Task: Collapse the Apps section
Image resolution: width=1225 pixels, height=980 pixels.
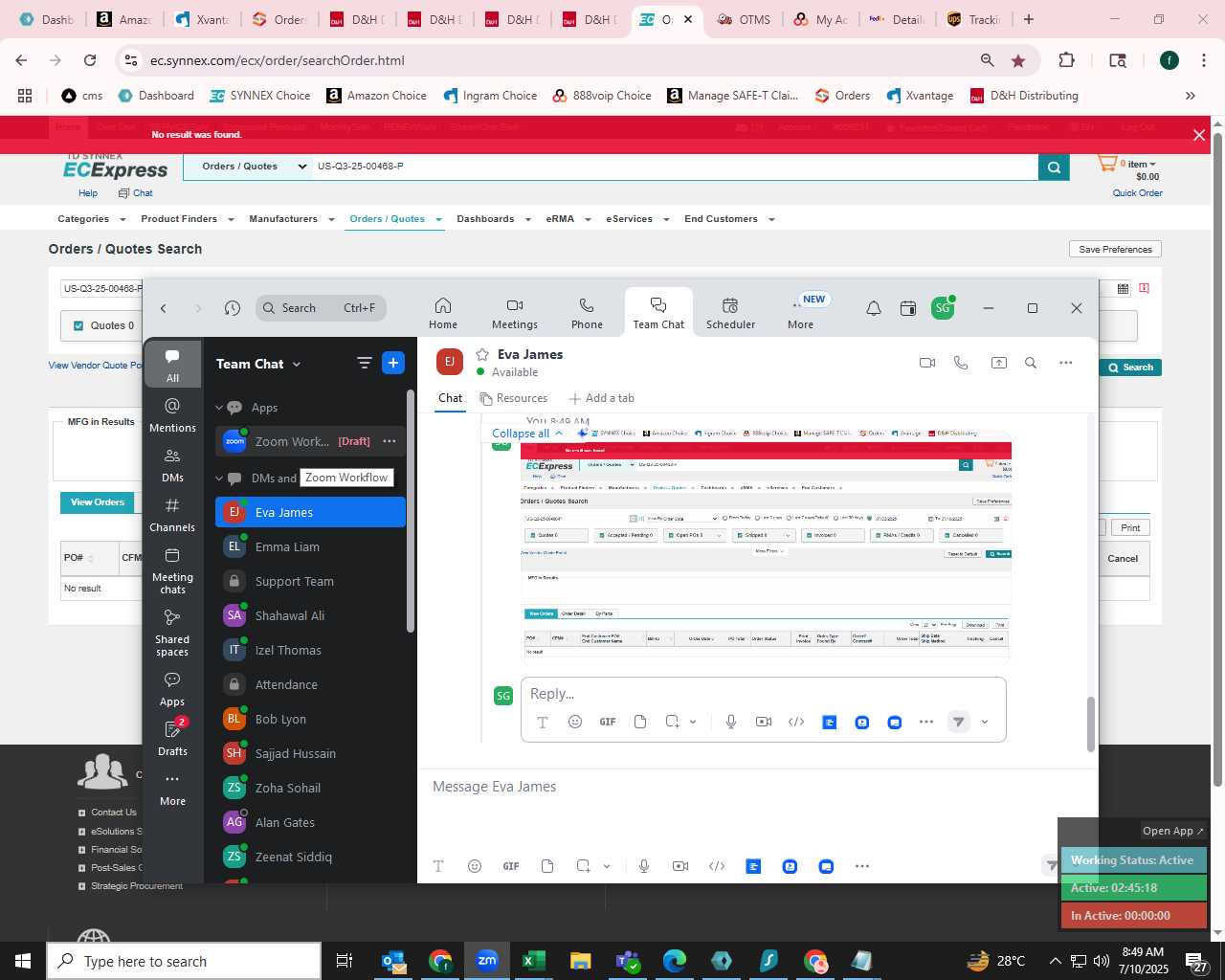Action: pos(219,408)
